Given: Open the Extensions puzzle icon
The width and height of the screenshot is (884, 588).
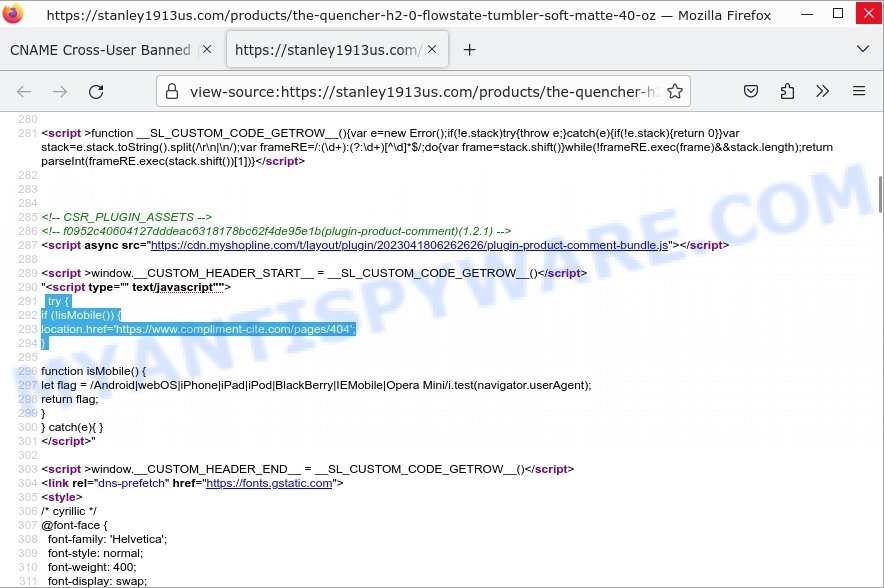Looking at the screenshot, I should point(787,91).
